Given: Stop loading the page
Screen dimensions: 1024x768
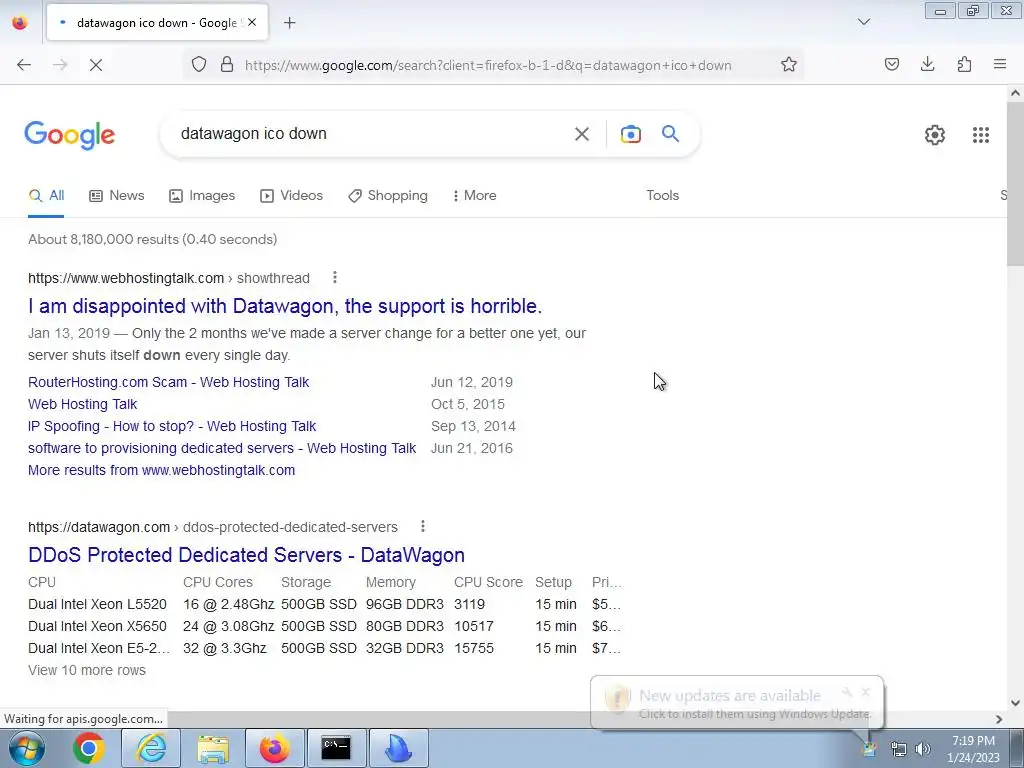Looking at the screenshot, I should (95, 65).
